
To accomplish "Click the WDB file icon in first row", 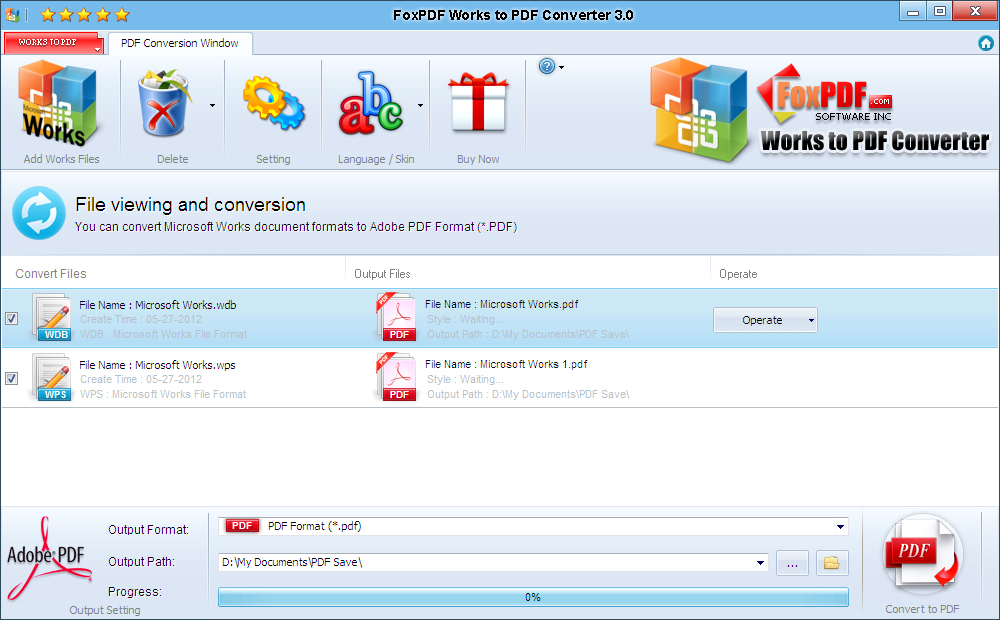I will point(52,318).
